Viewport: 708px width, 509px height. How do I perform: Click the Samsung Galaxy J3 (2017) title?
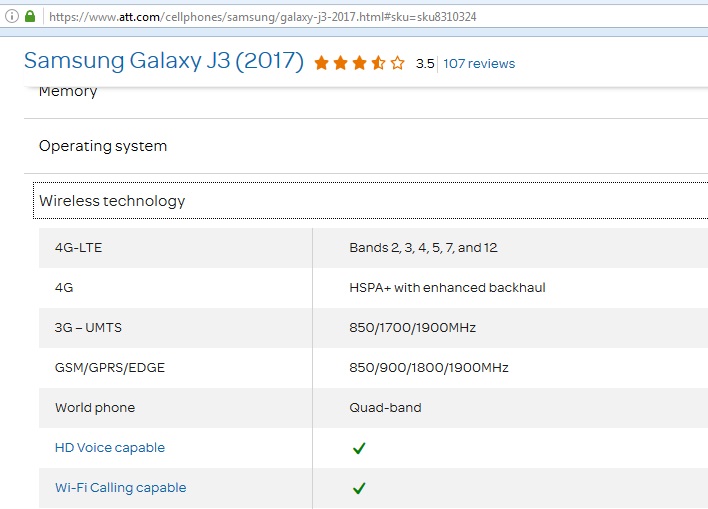[x=163, y=61]
